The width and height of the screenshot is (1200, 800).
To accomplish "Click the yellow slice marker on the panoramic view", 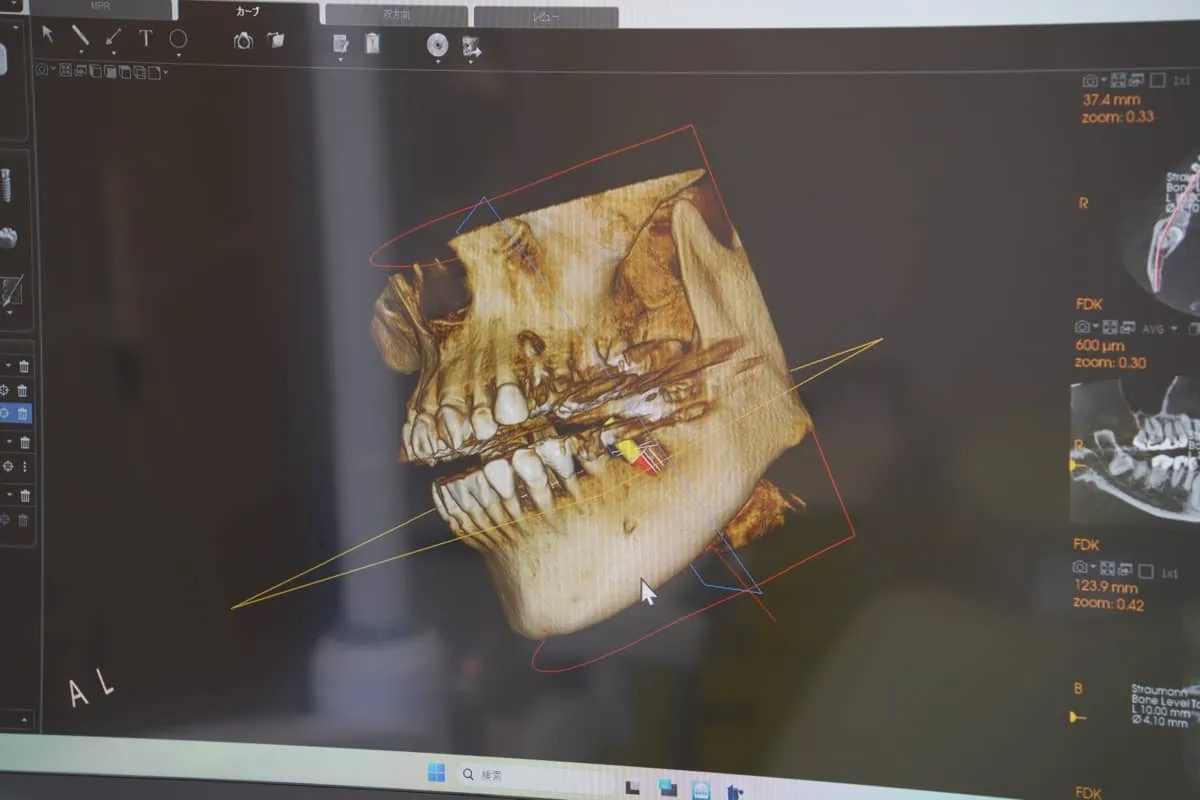I will [x=1078, y=465].
